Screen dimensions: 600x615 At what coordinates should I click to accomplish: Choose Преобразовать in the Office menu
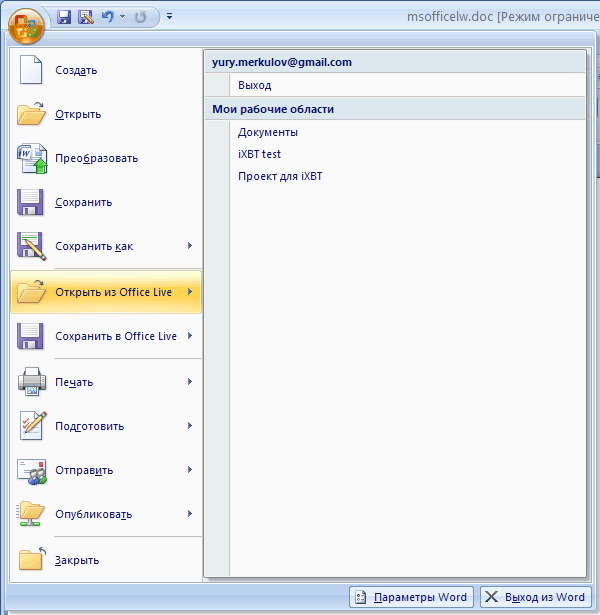tap(96, 158)
